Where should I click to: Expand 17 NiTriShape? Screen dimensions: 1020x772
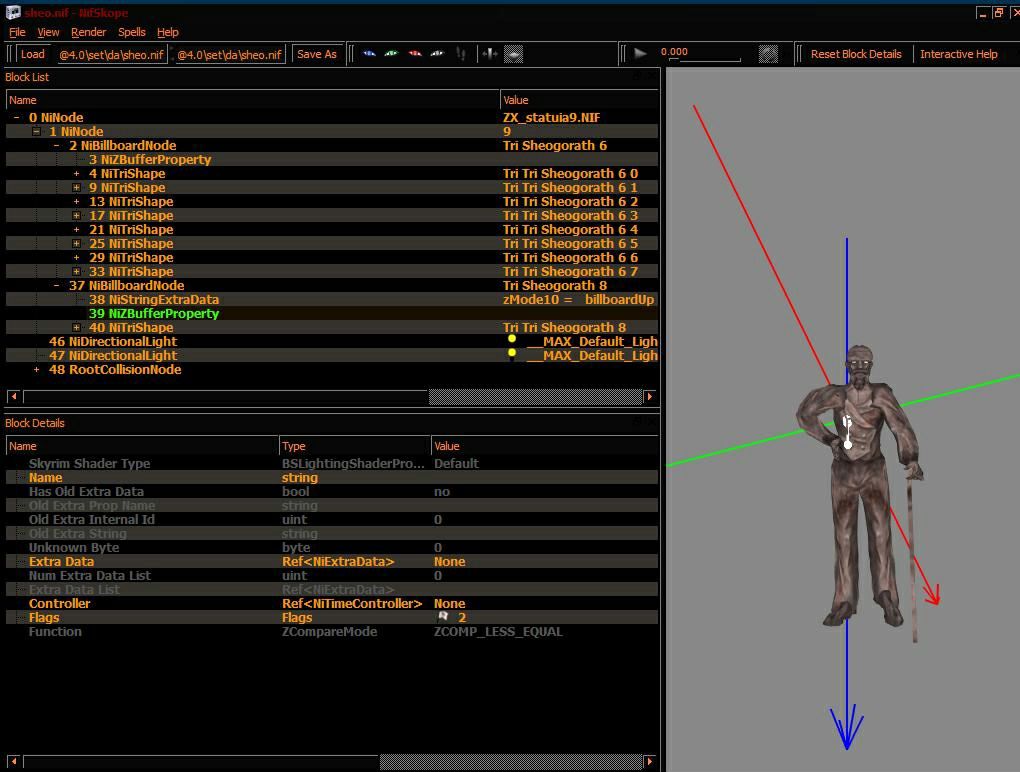76,215
